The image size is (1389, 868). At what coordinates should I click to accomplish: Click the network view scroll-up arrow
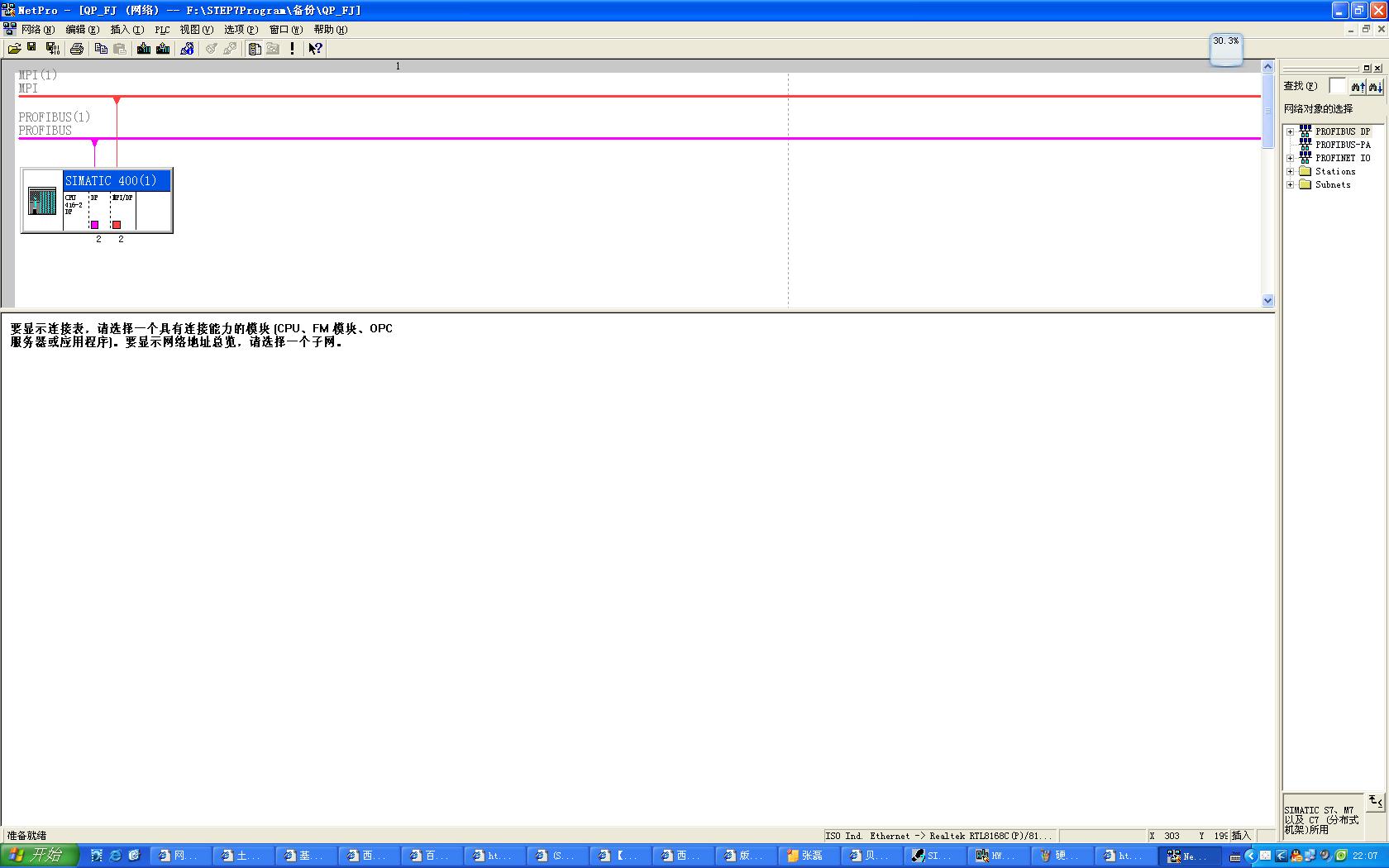[x=1267, y=66]
